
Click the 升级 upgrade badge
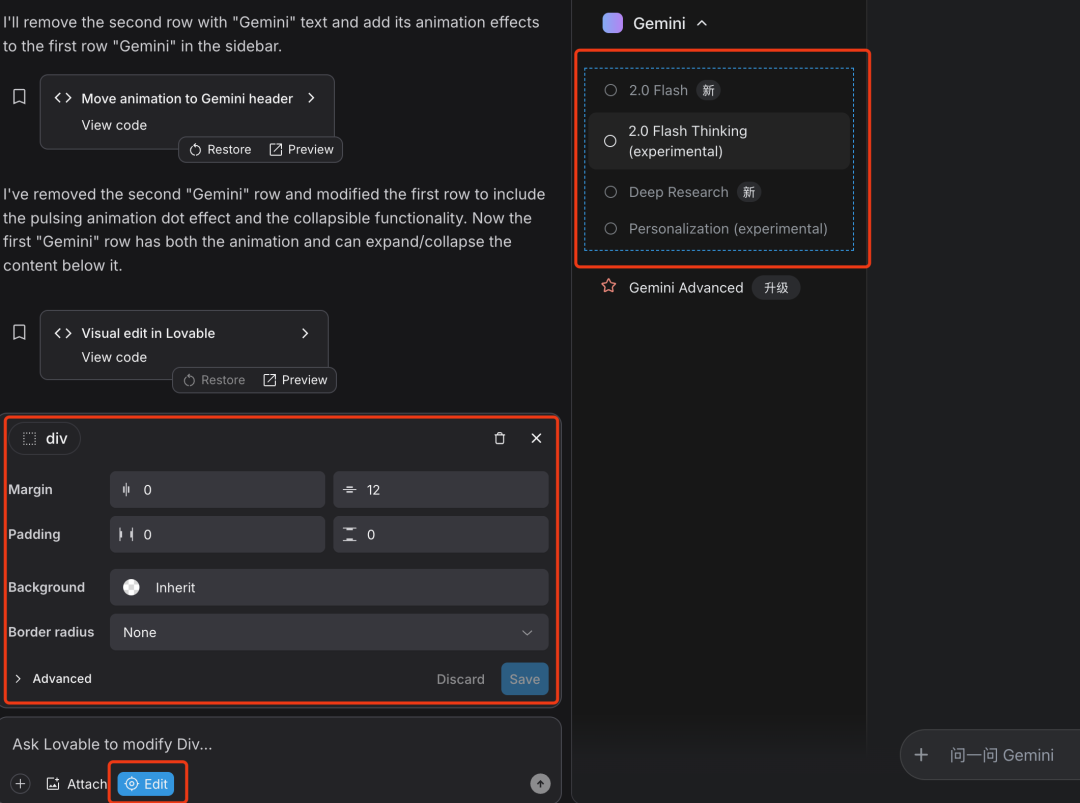[776, 288]
